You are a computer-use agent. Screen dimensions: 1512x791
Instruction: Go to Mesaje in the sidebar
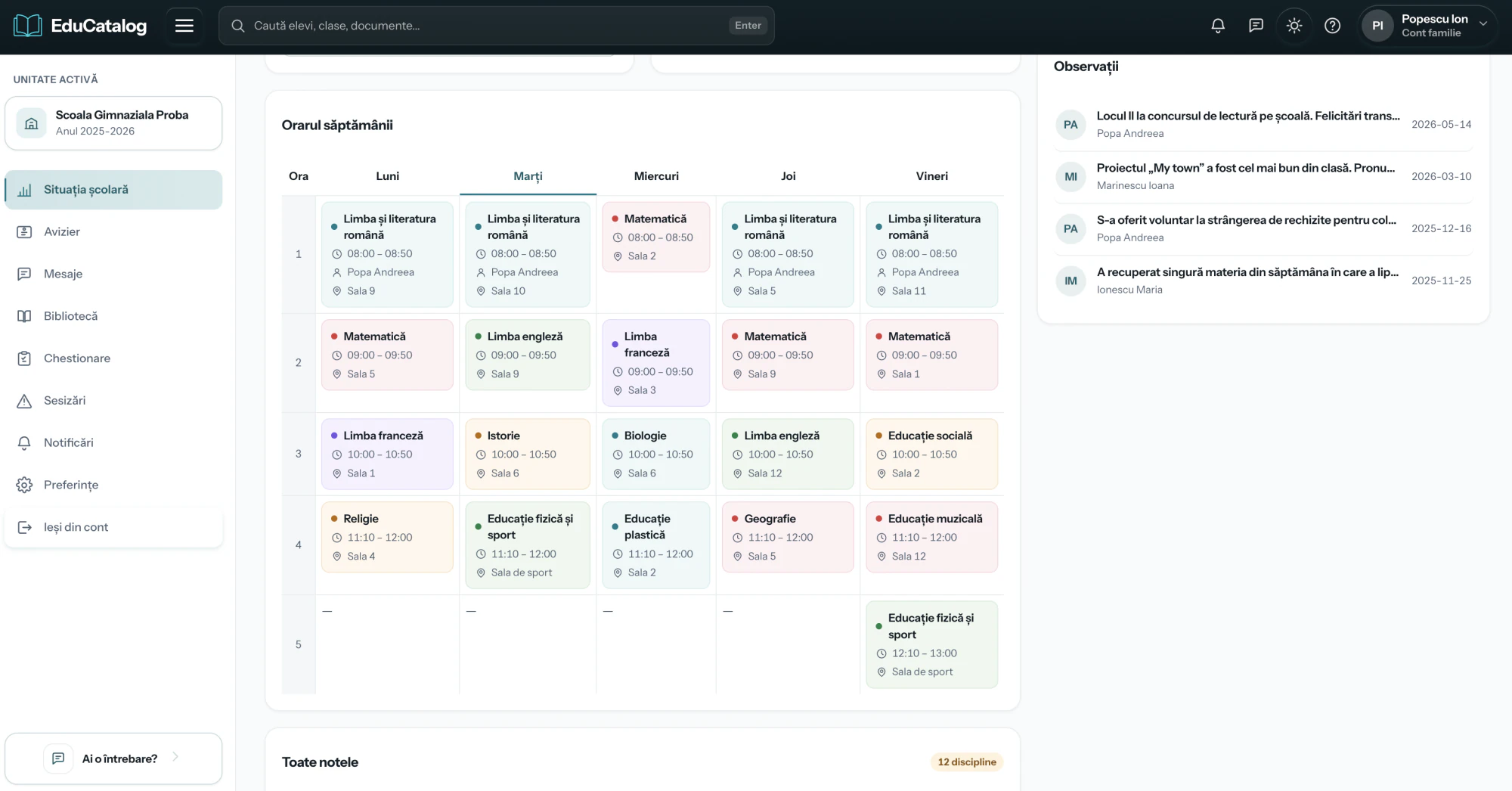pos(113,274)
